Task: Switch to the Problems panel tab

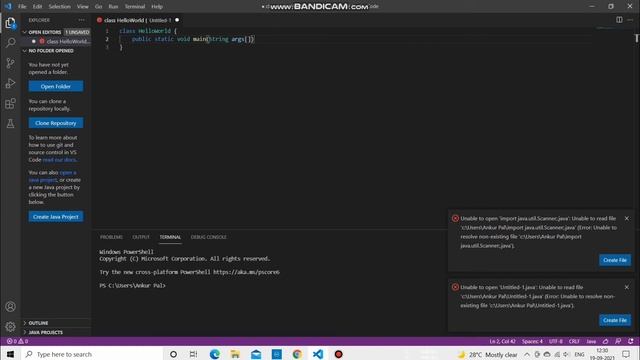Action: (x=111, y=237)
